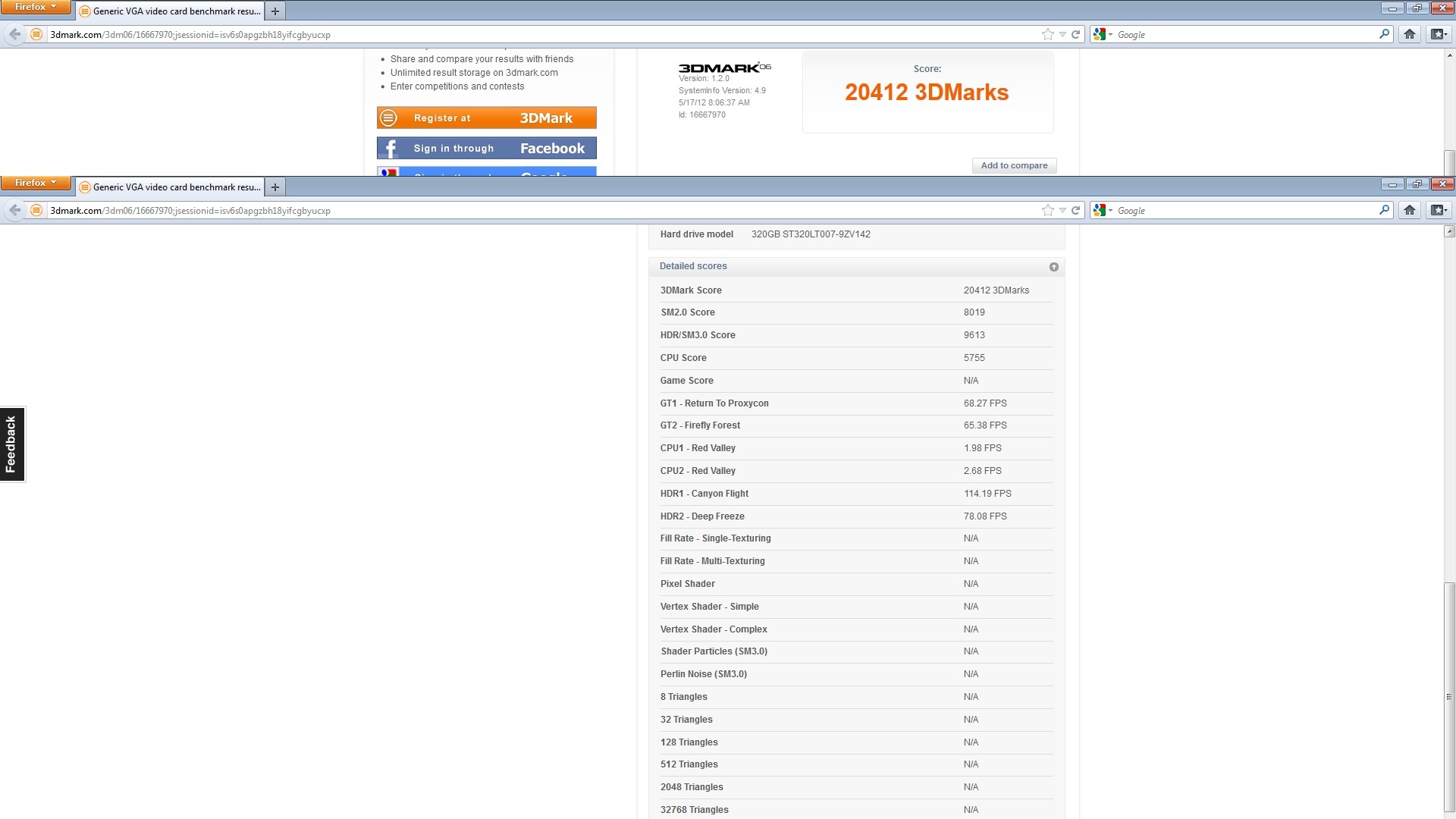1456x819 pixels.
Task: Click the CPU1 - Red Valley row label
Action: (698, 448)
